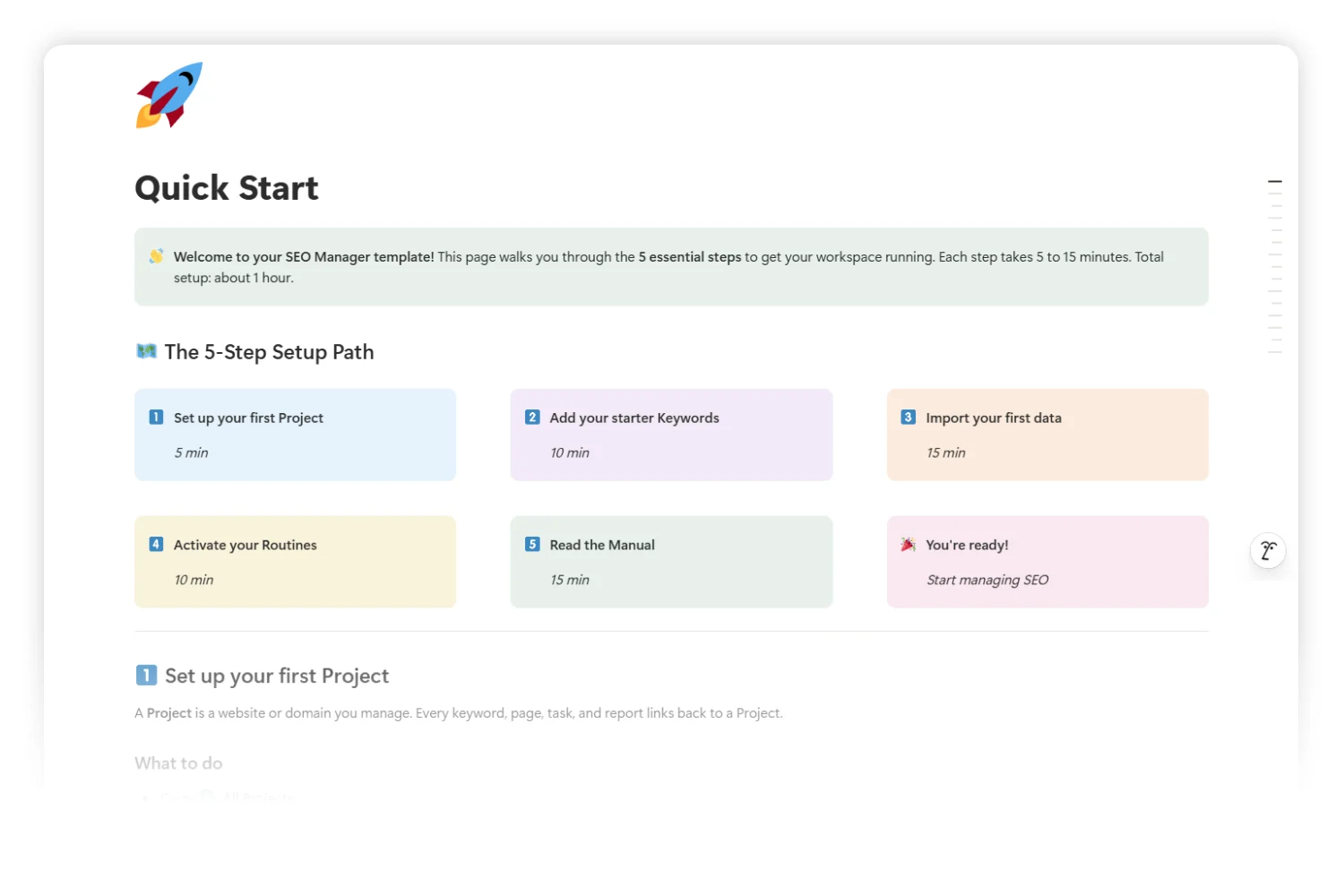Click the '15 min' label under Import your first data
1344x896 pixels.
[946, 453]
